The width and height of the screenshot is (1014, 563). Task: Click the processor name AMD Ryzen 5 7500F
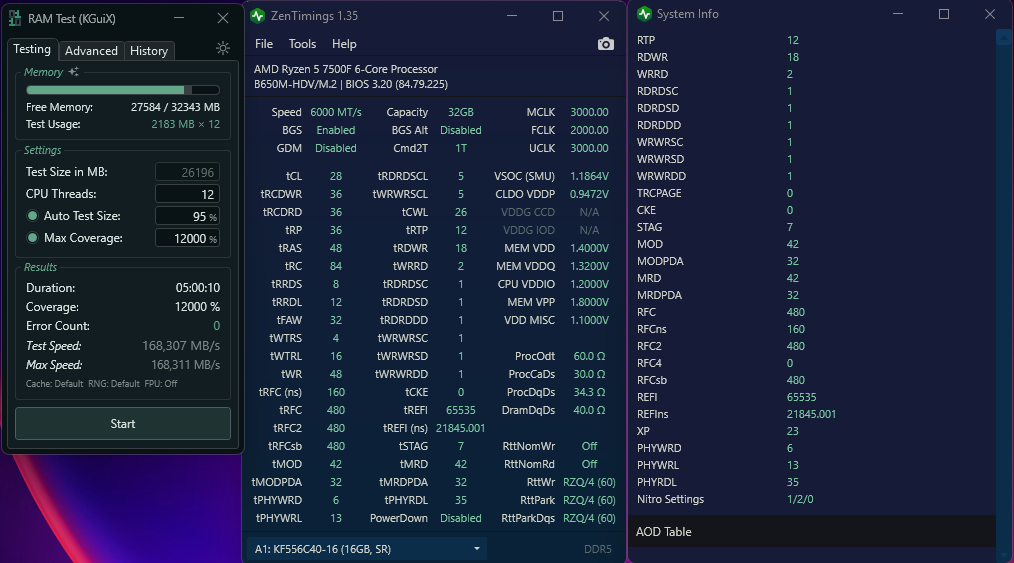346,69
